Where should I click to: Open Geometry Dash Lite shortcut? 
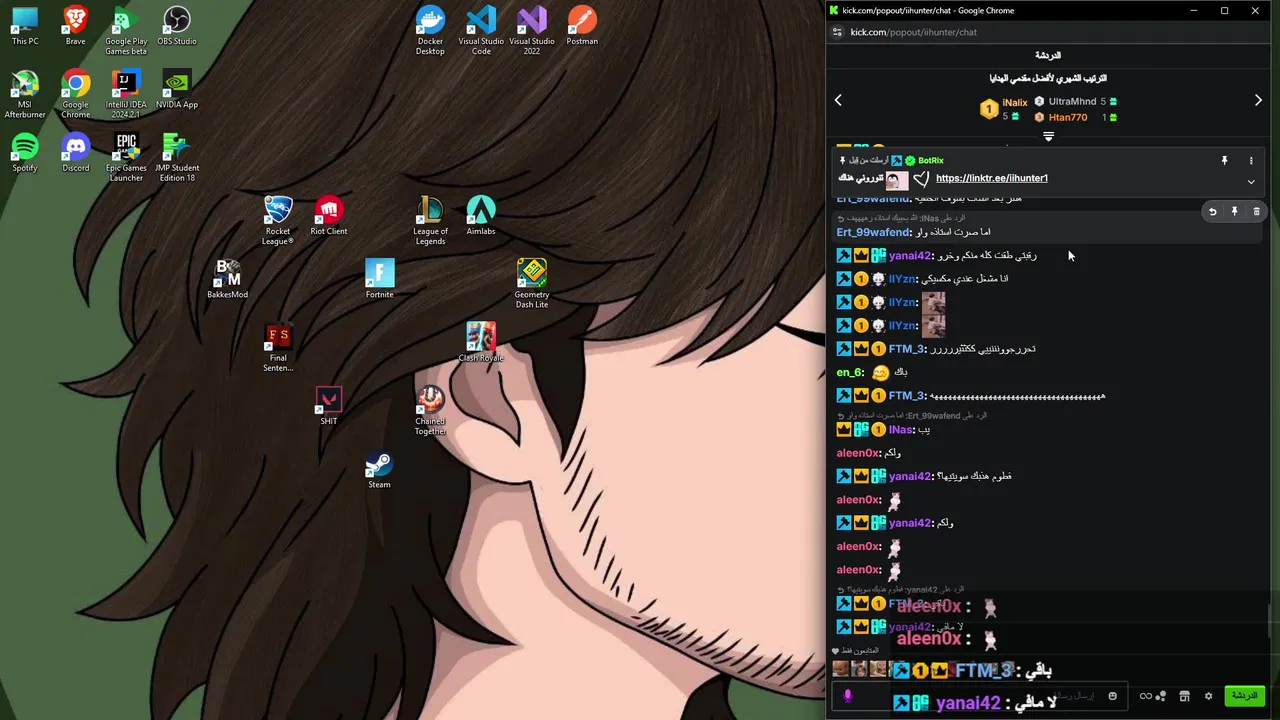pyautogui.click(x=532, y=284)
